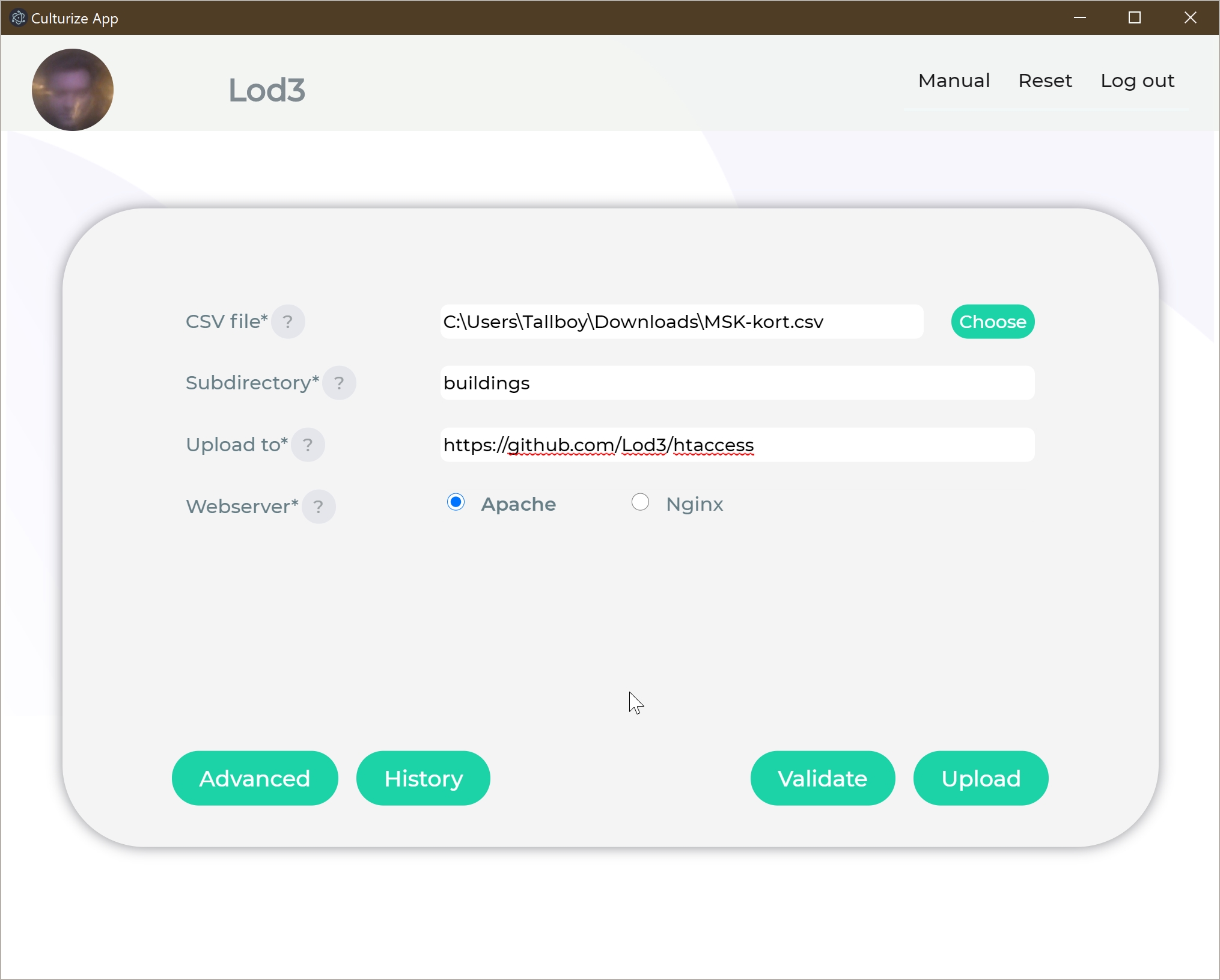Viewport: 1220px width, 980px height.
Task: Click the Advanced settings icon button
Action: tap(254, 778)
